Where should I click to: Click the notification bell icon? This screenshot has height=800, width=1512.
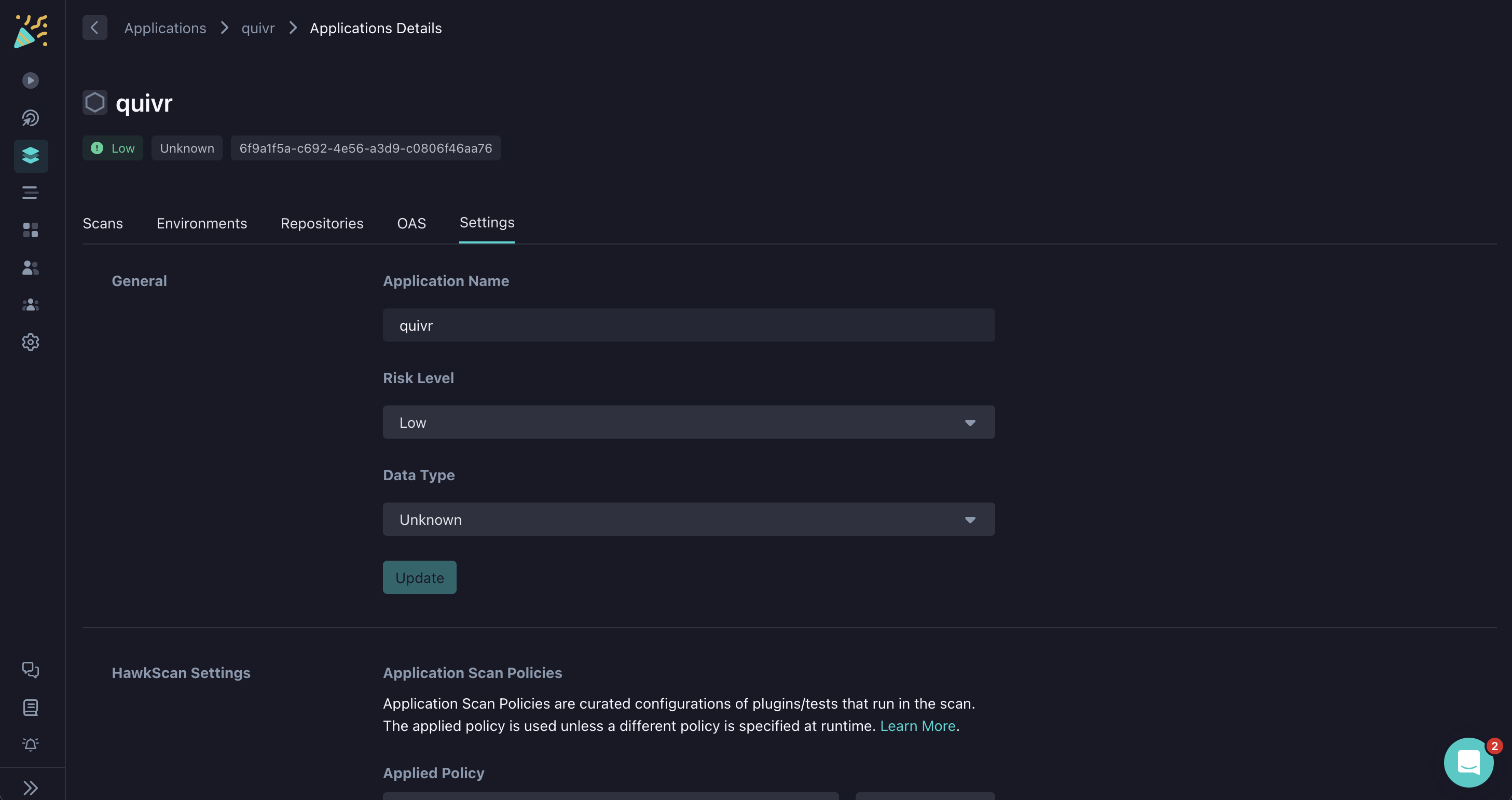click(x=30, y=745)
